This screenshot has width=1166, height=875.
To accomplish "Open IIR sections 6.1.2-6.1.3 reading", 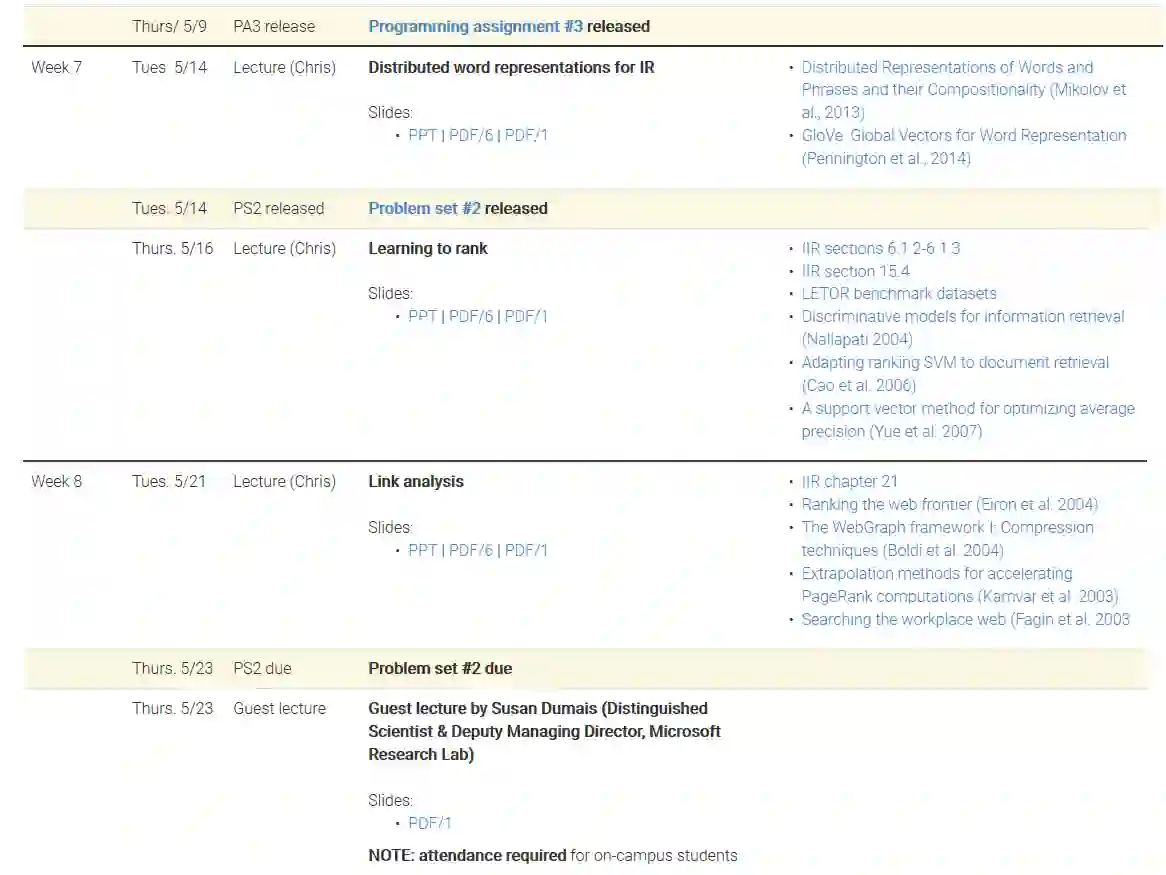I will [x=880, y=249].
